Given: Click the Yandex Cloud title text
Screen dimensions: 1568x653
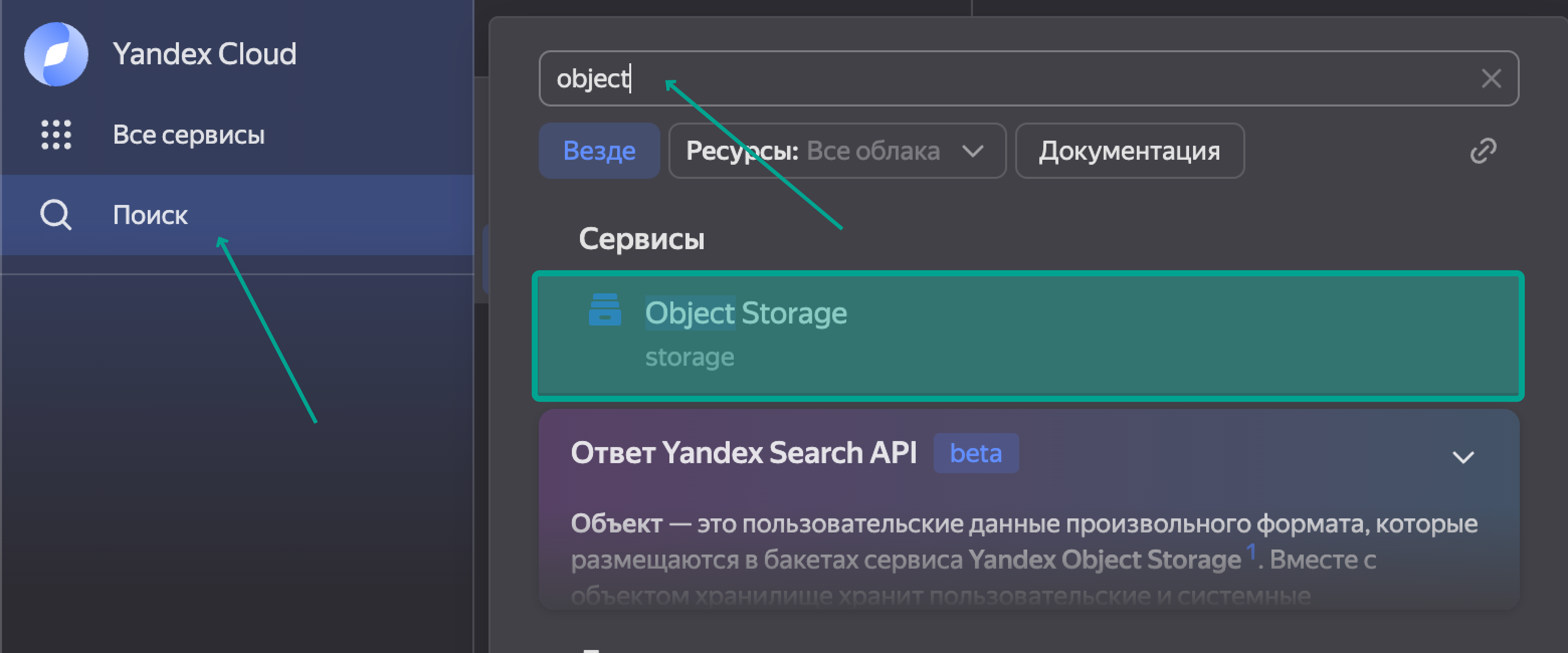Looking at the screenshot, I should 205,54.
